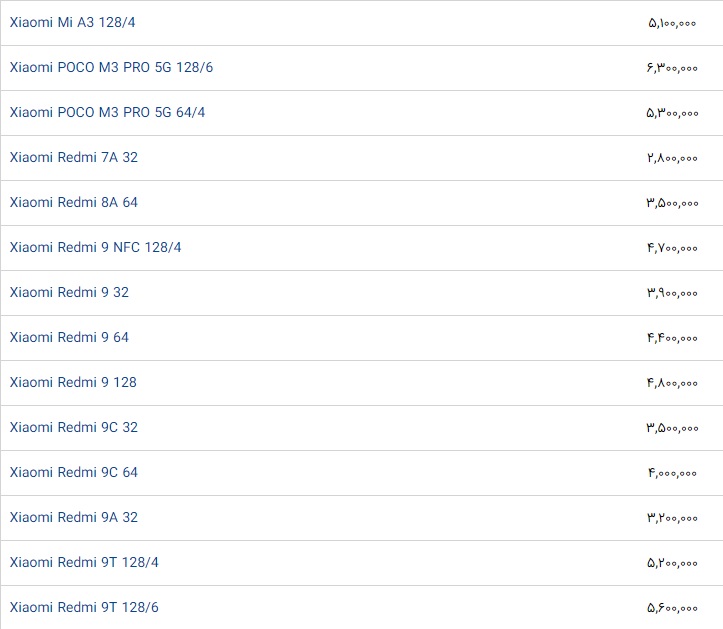The height and width of the screenshot is (629, 723).
Task: Open the Xiaomi Redmi 9 128 link
Action: point(73,382)
